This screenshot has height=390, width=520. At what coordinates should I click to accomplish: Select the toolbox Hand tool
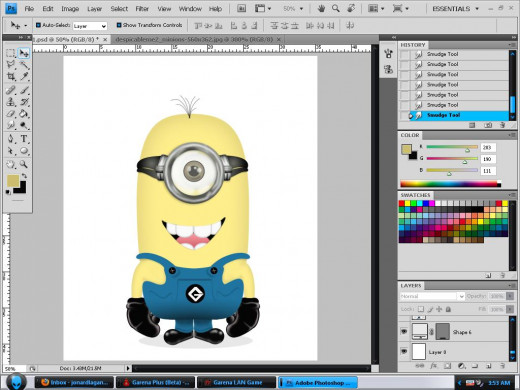[x=10, y=164]
